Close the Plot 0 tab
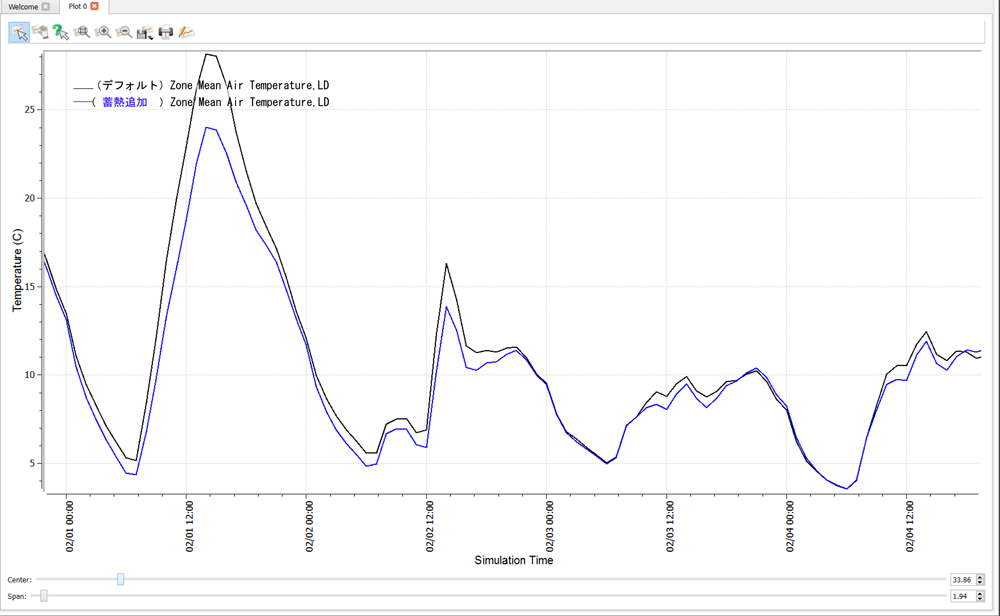1000x616 pixels. [x=94, y=6]
